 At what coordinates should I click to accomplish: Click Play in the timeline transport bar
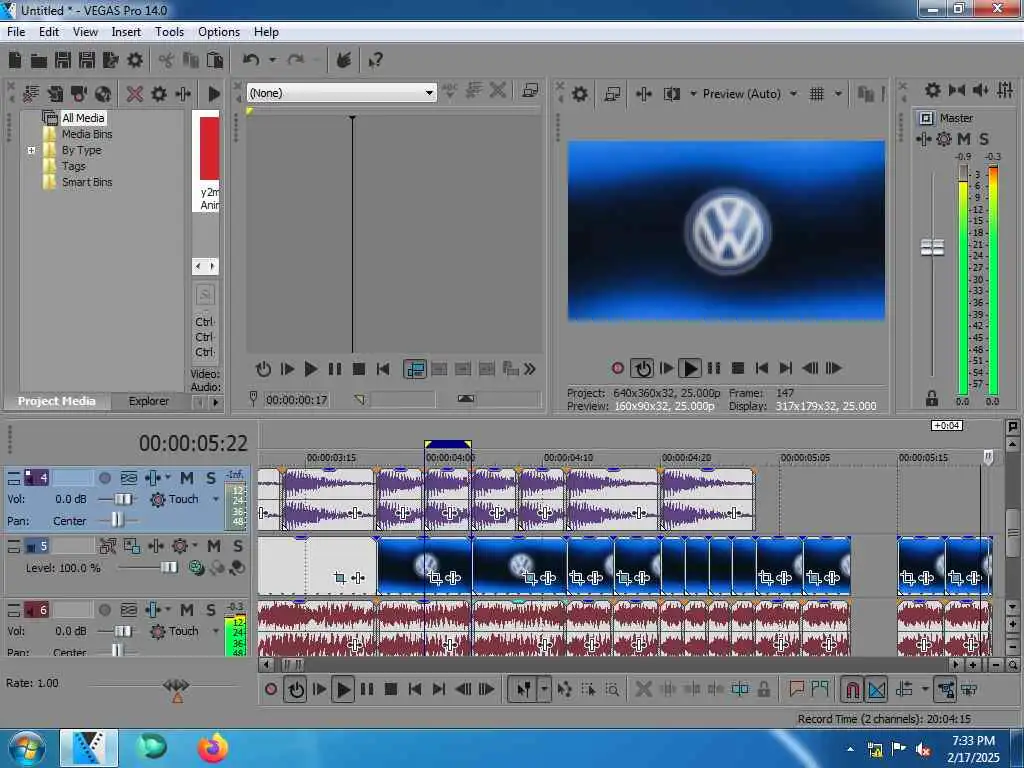tap(343, 689)
